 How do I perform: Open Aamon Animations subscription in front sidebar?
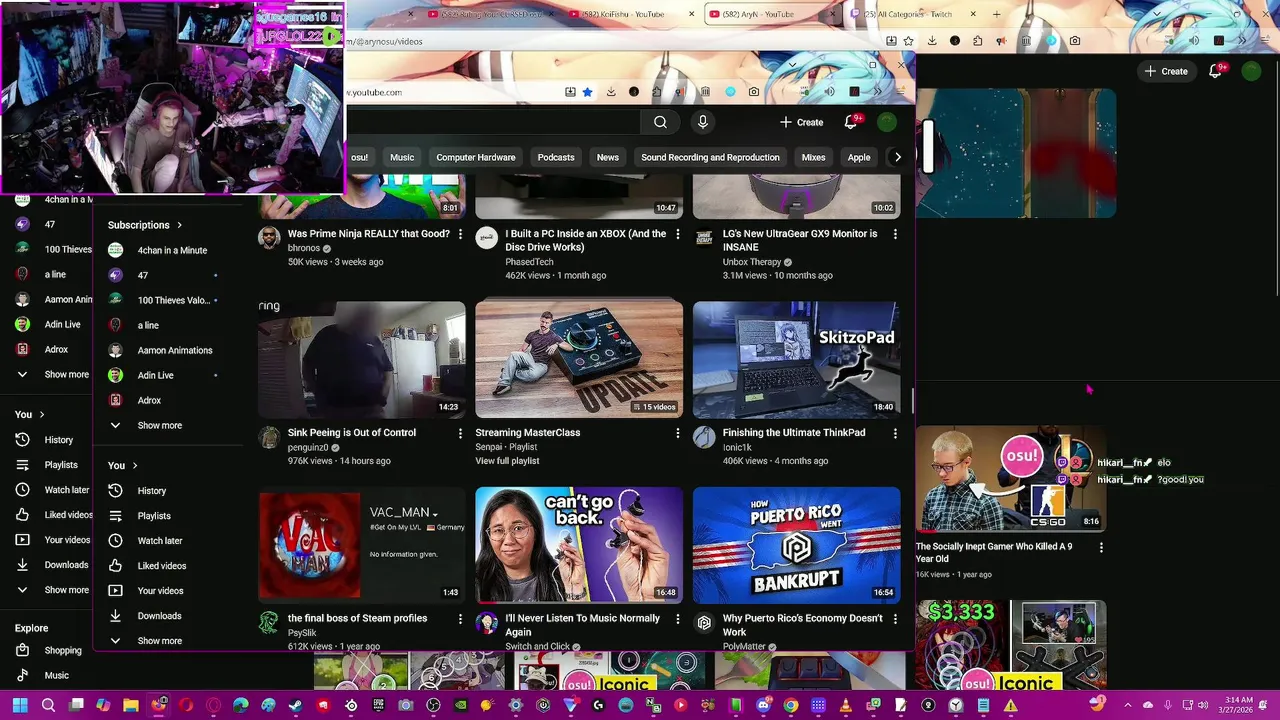click(162, 350)
